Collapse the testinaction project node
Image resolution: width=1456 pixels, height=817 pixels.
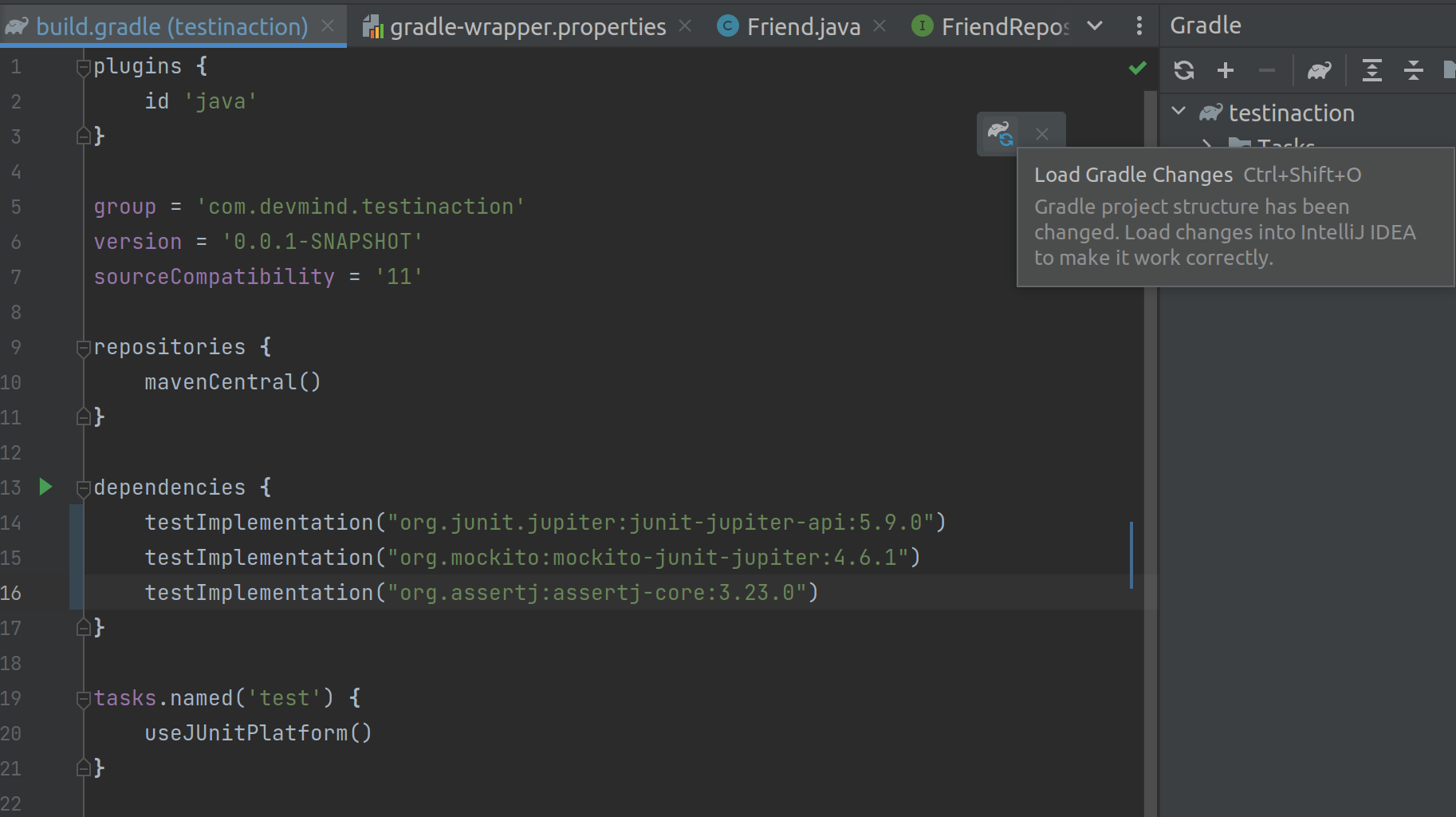point(1179,112)
